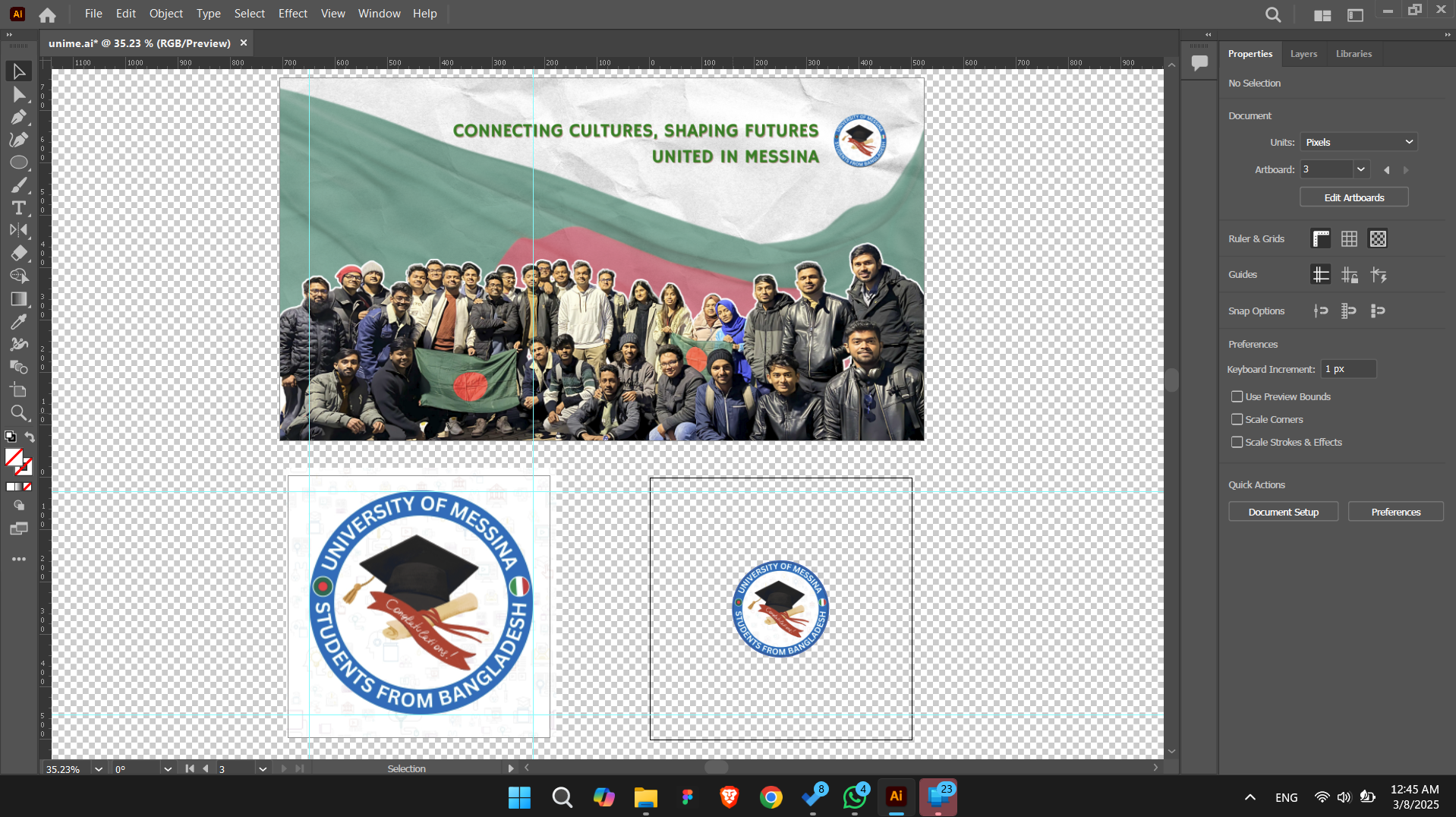This screenshot has height=817, width=1456.
Task: Open the Effect menu
Action: pyautogui.click(x=292, y=14)
